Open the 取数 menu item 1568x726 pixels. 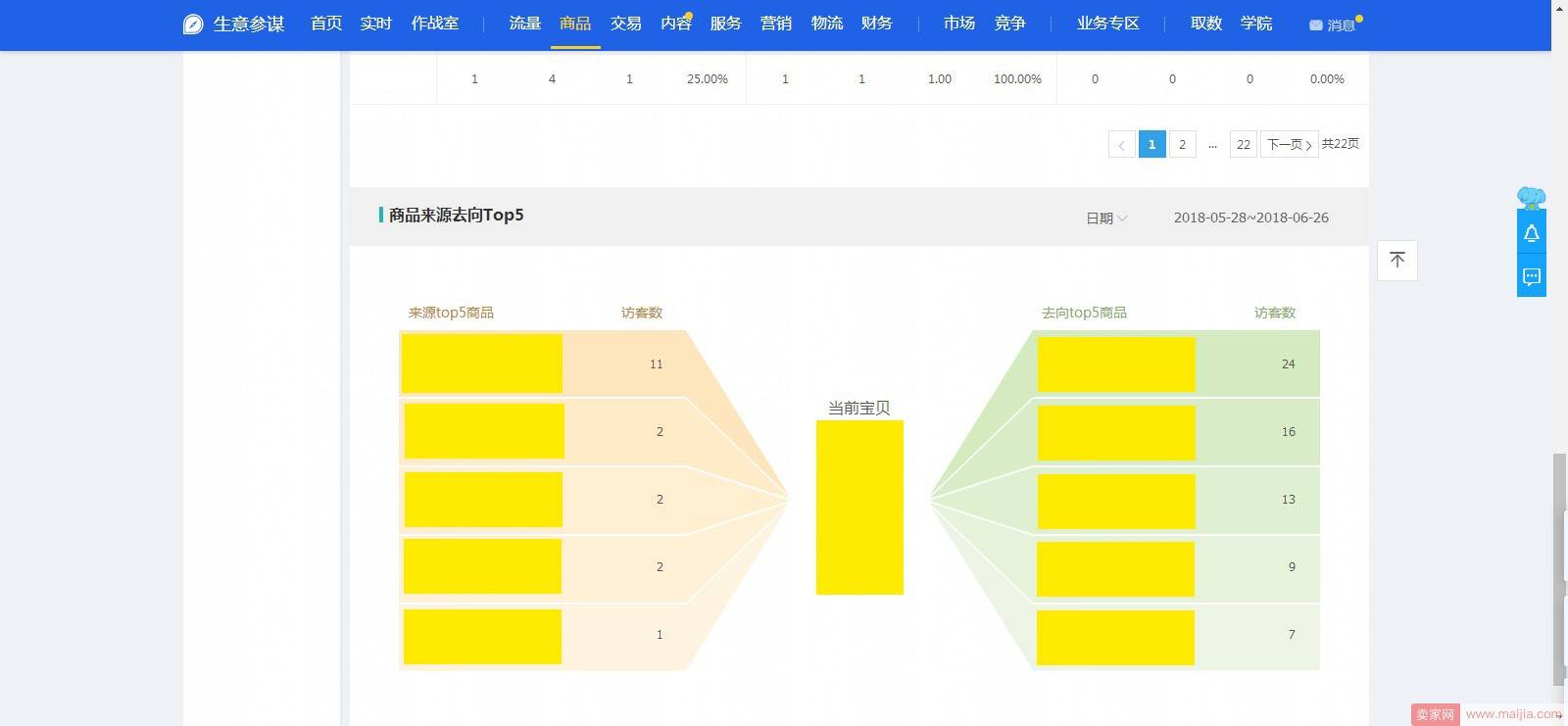(1205, 24)
